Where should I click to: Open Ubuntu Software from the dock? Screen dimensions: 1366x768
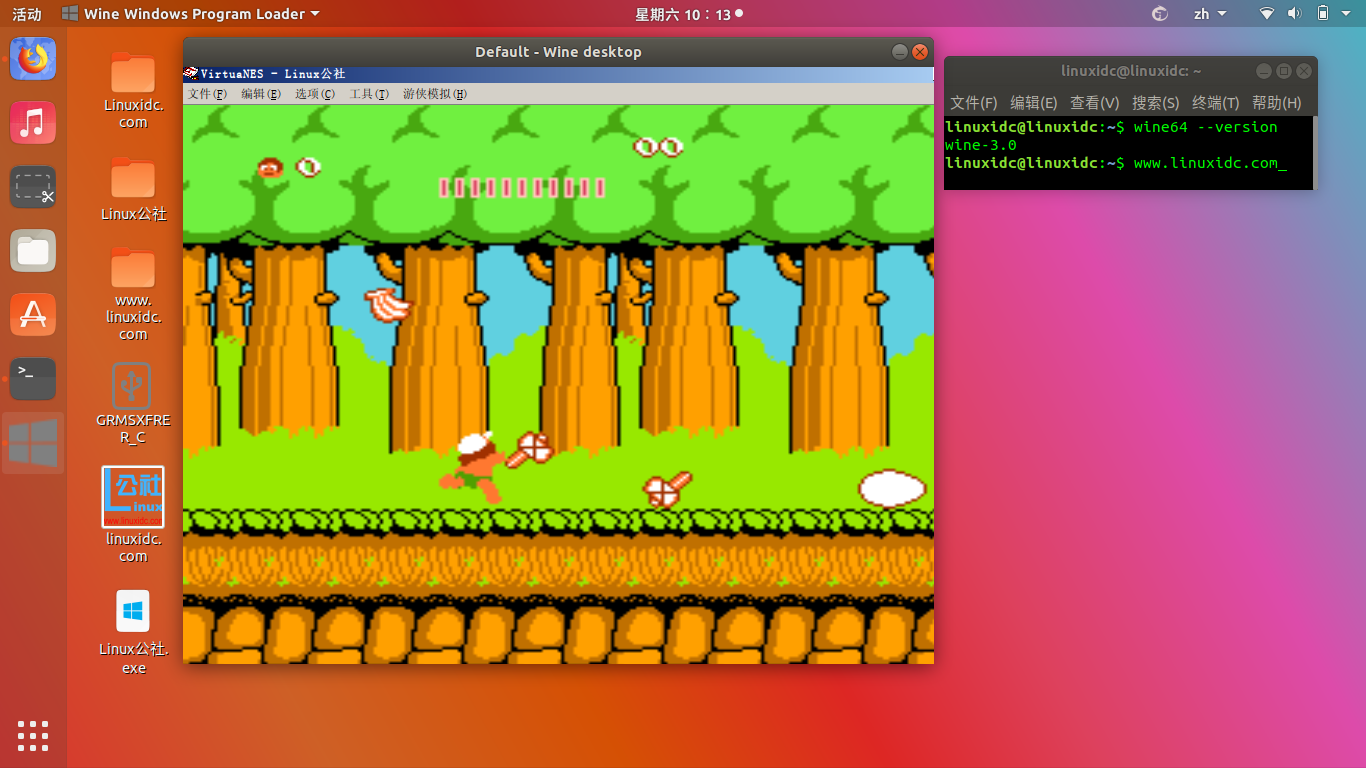(x=33, y=315)
